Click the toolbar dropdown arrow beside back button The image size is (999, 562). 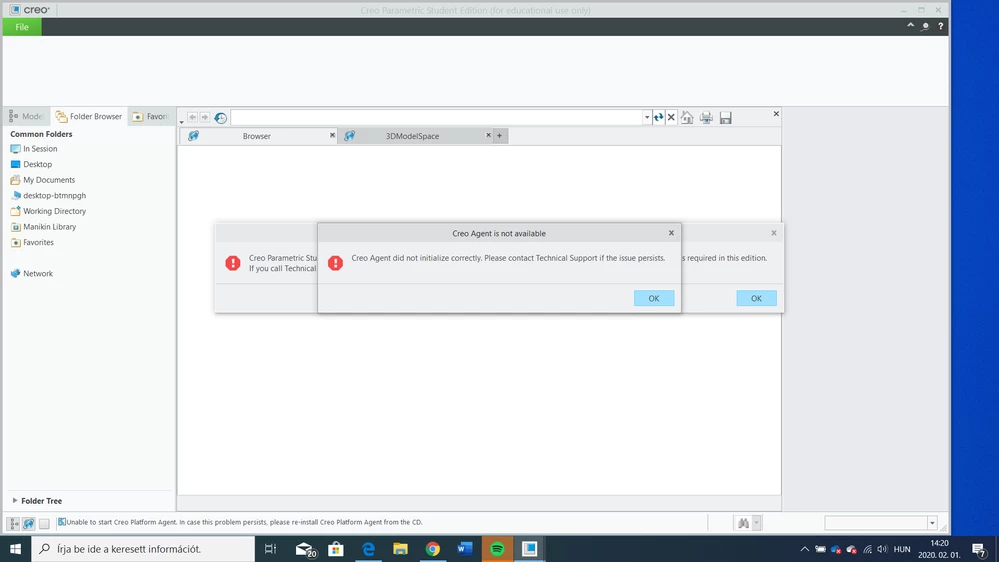click(x=182, y=121)
